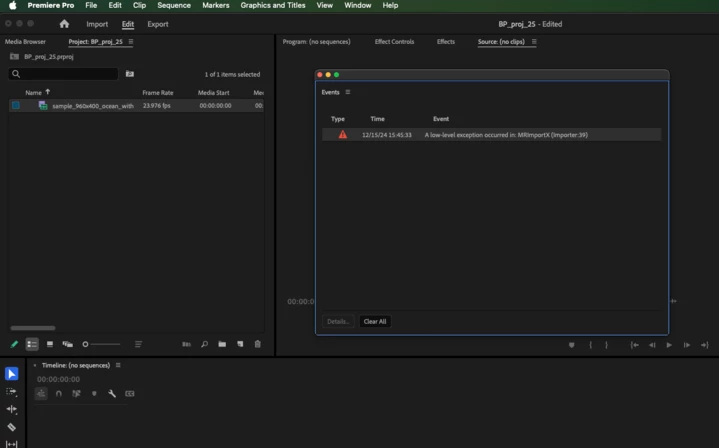Click Mark In brace button

(x=591, y=345)
